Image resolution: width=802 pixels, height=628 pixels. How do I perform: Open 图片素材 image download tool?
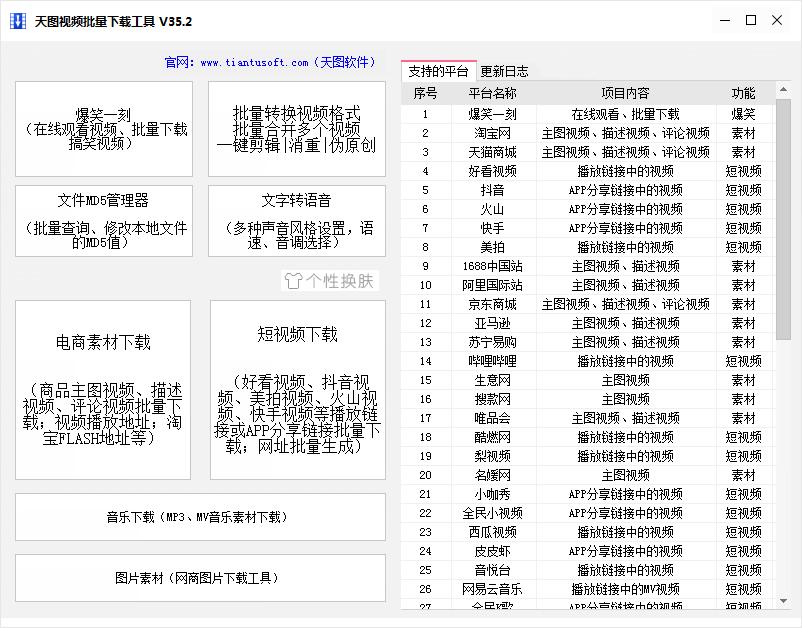pos(200,578)
